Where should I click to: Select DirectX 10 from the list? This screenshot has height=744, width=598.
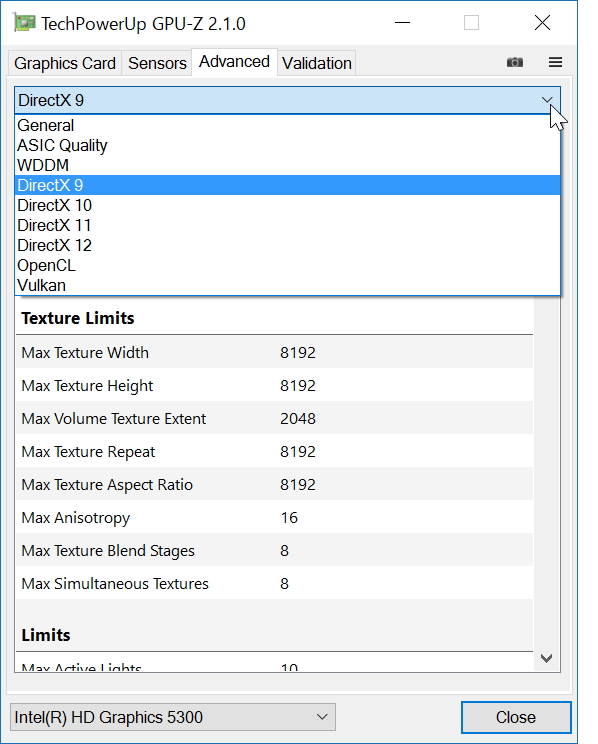288,205
